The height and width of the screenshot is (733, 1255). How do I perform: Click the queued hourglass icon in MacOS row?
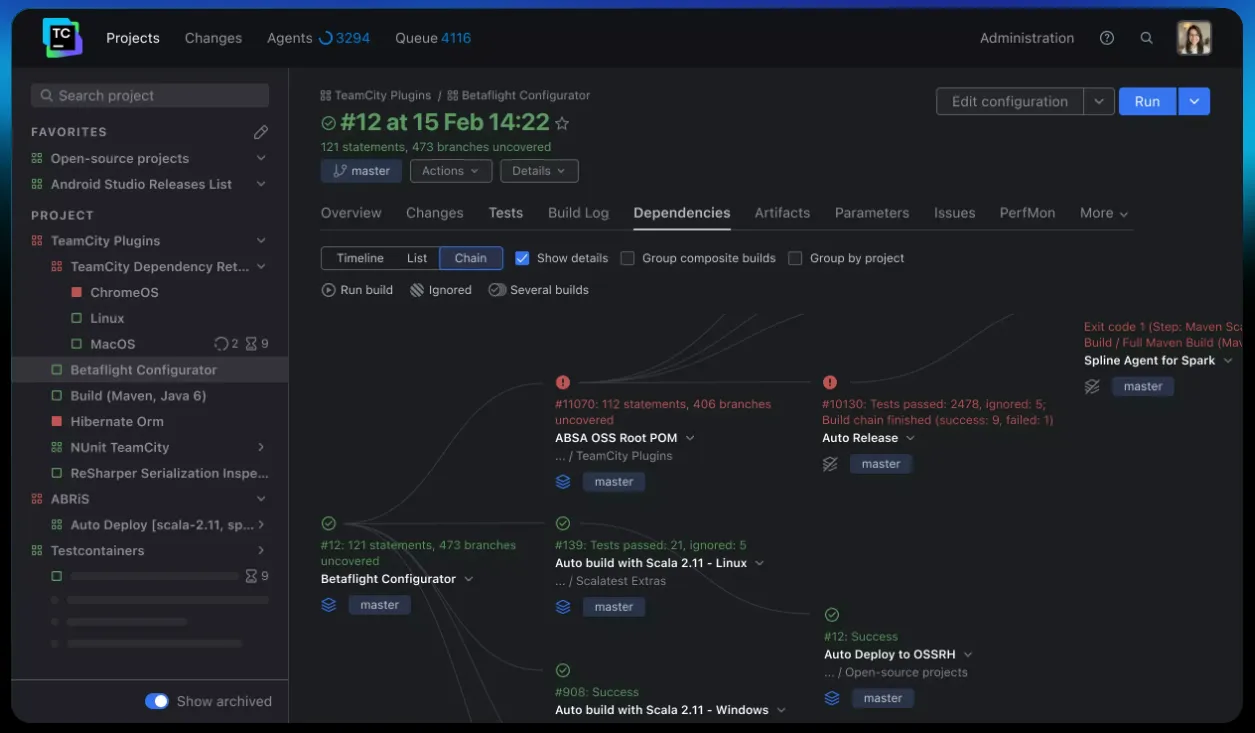(251, 344)
